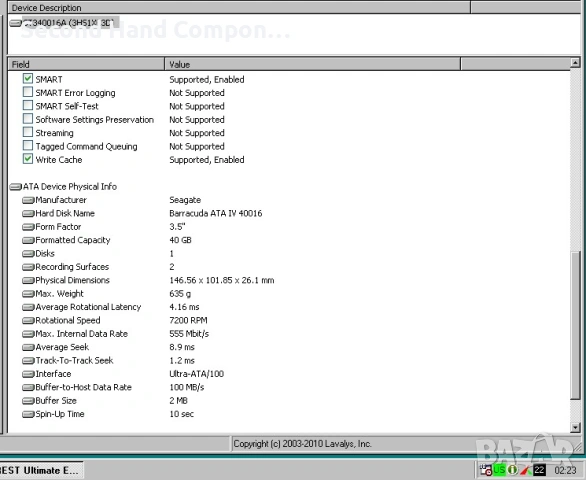Open the EVEREST Ultimate taskbar button
586x480 pixels.
[40, 470]
